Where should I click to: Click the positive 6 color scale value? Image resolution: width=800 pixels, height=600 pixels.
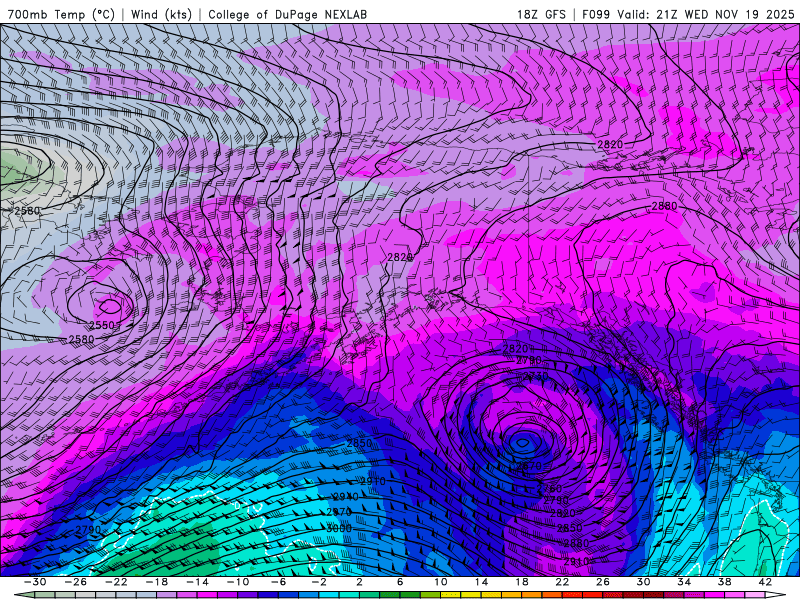400,582
